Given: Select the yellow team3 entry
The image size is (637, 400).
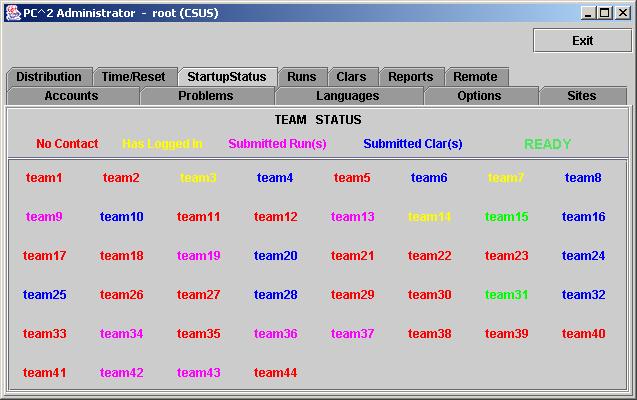Looking at the screenshot, I should 198,178.
